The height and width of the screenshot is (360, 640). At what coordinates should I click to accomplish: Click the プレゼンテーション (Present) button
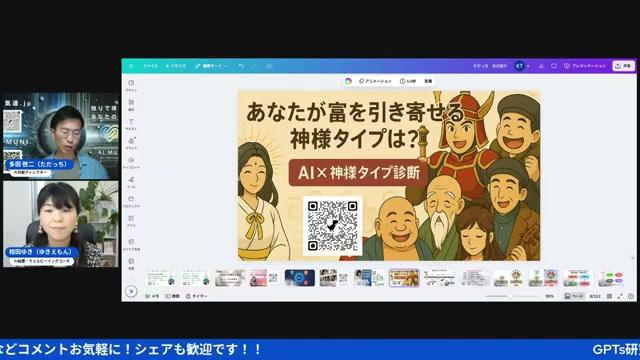(x=585, y=66)
